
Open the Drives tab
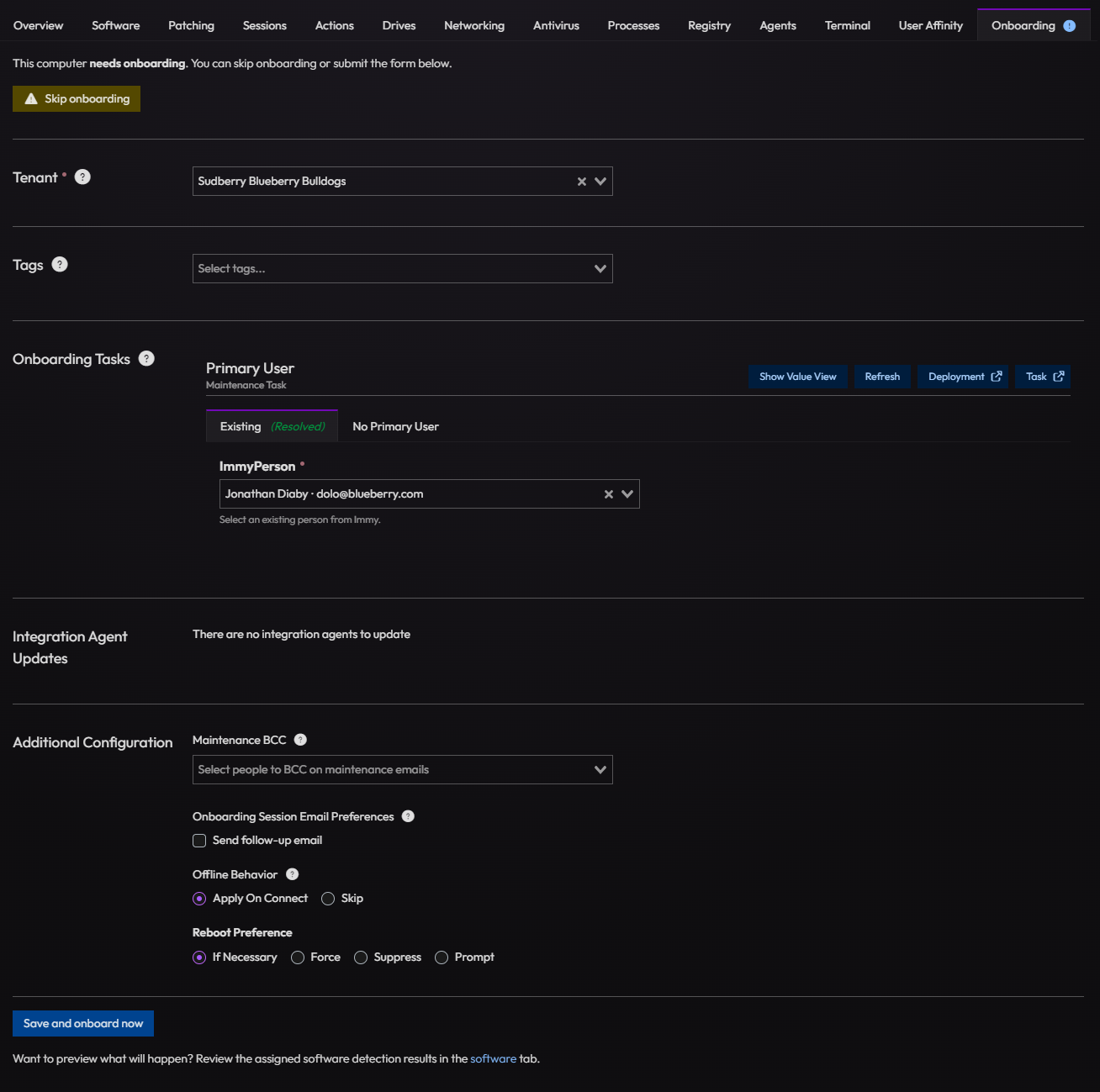pyautogui.click(x=399, y=25)
